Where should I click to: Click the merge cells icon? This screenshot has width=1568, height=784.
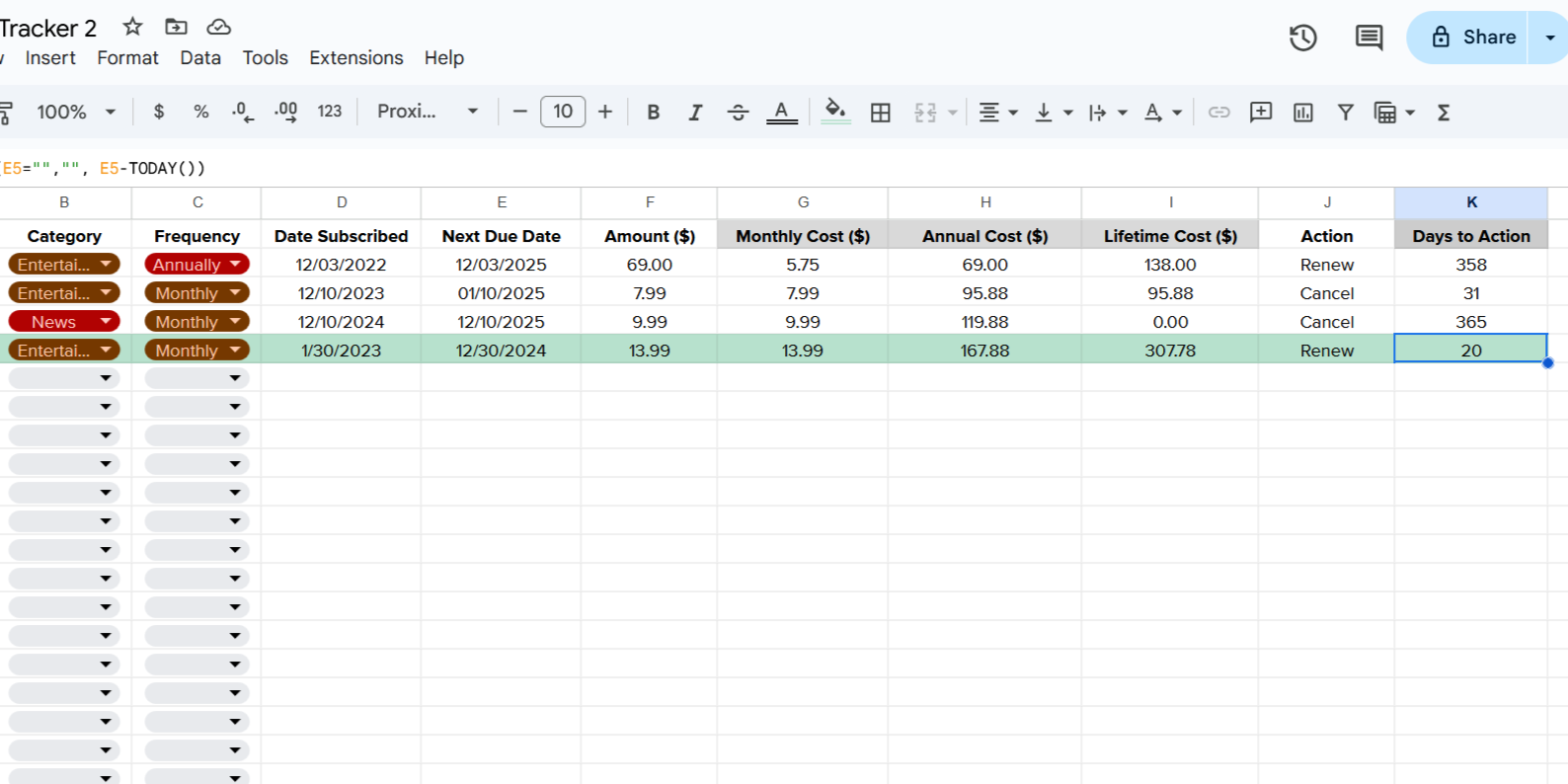tap(925, 112)
